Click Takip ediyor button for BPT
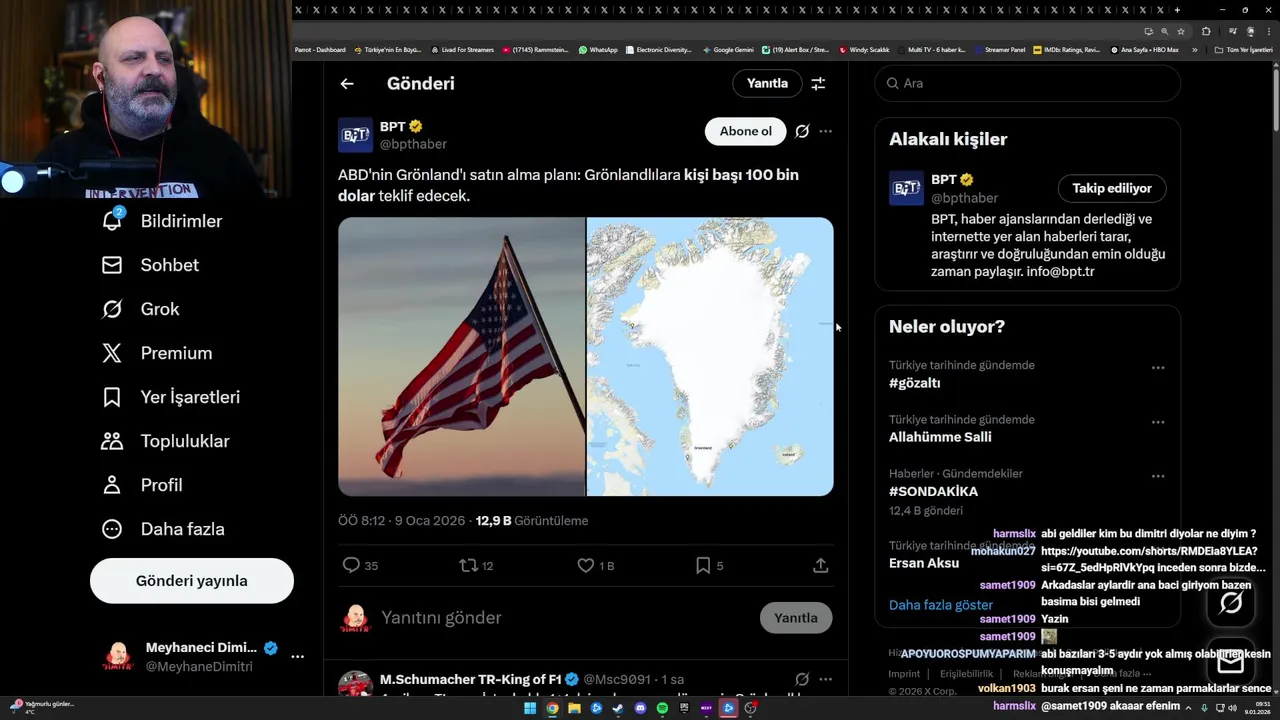Viewport: 1280px width, 720px height. pyautogui.click(x=1112, y=189)
